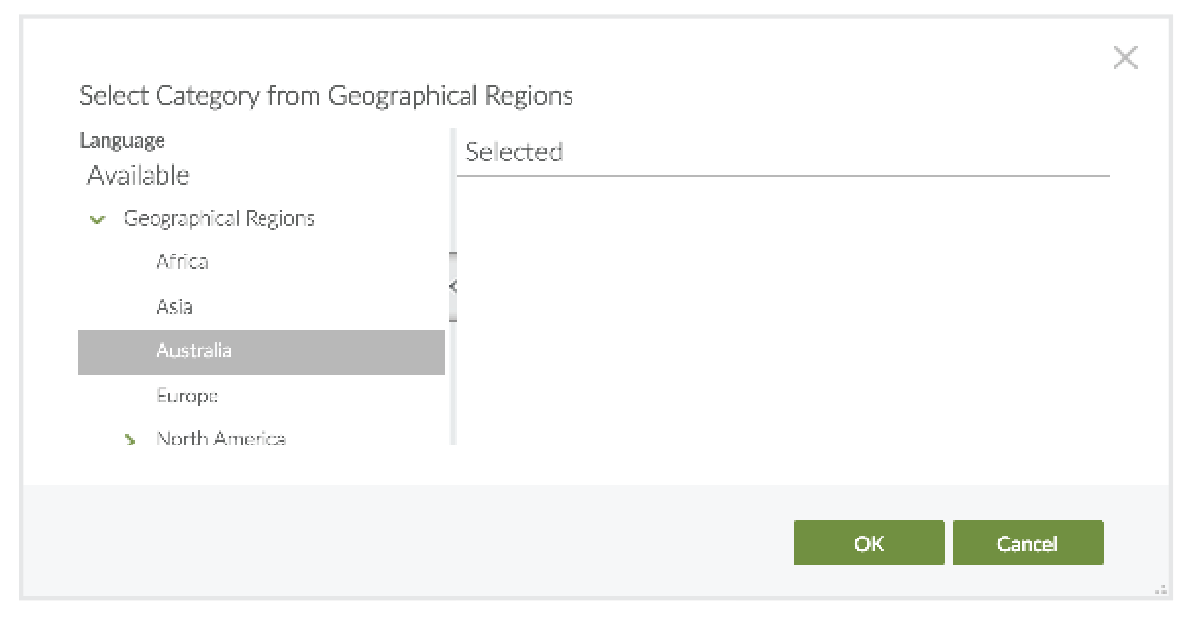Image resolution: width=1202 pixels, height=618 pixels.
Task: Click the splitter collapse arrow handle
Action: (453, 287)
